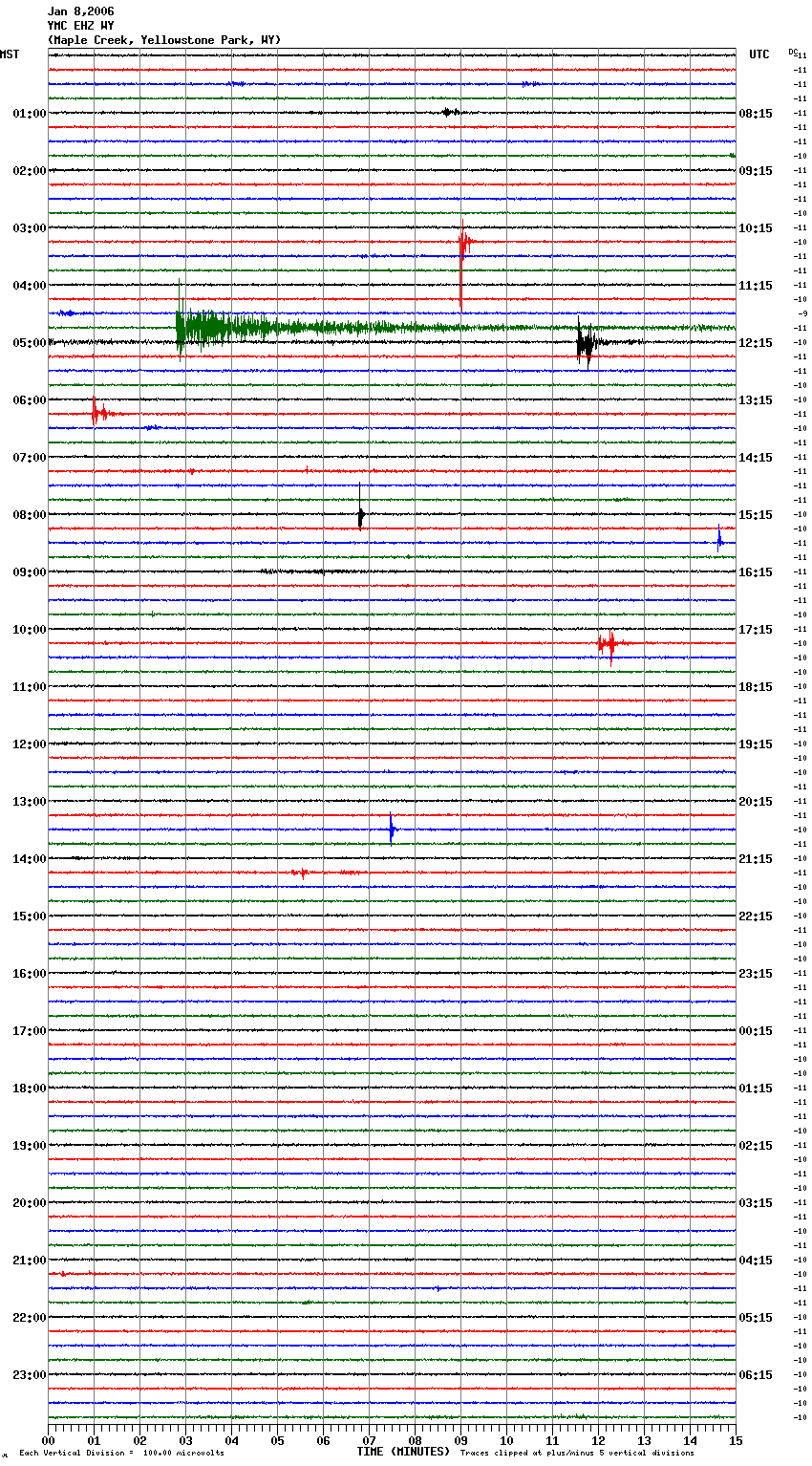The width and height of the screenshot is (812, 1466).
Task: Click the 'MST' timezone label
Action: [x=10, y=54]
